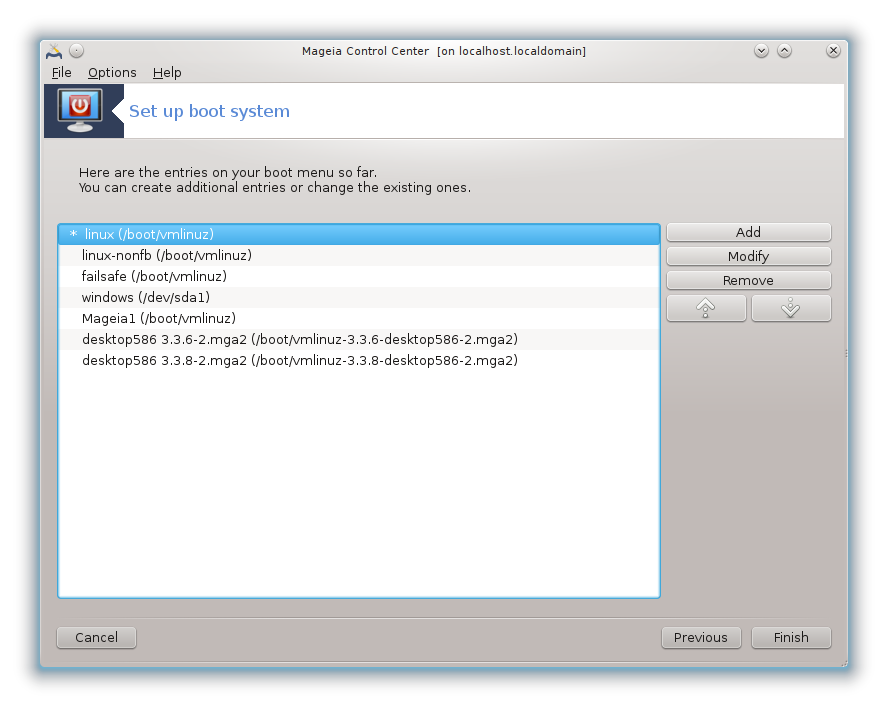The height and width of the screenshot is (707, 888).
Task: Remove the selected boot entry
Action: coord(749,280)
